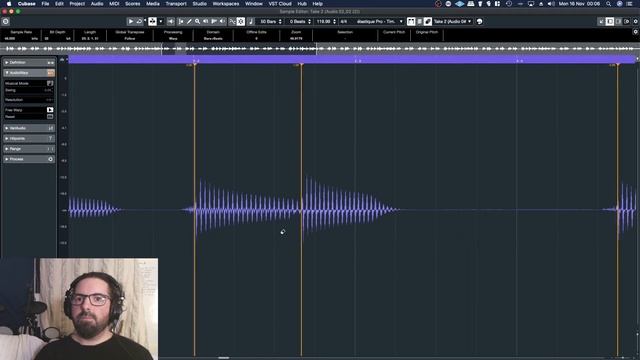Select the Draw pencil tool
The height and width of the screenshot is (360, 640).
(189, 21)
